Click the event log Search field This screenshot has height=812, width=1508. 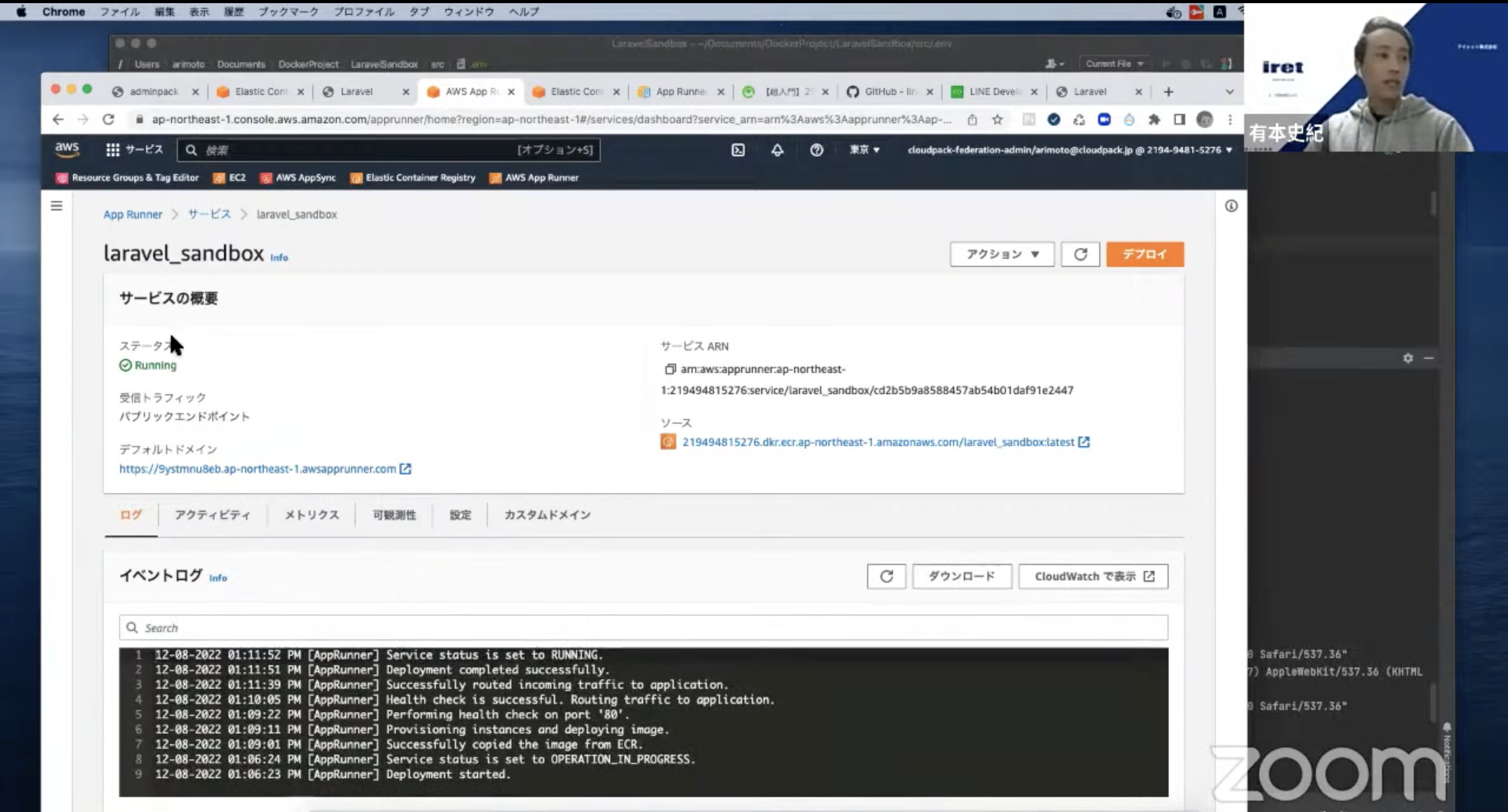[x=410, y=627]
